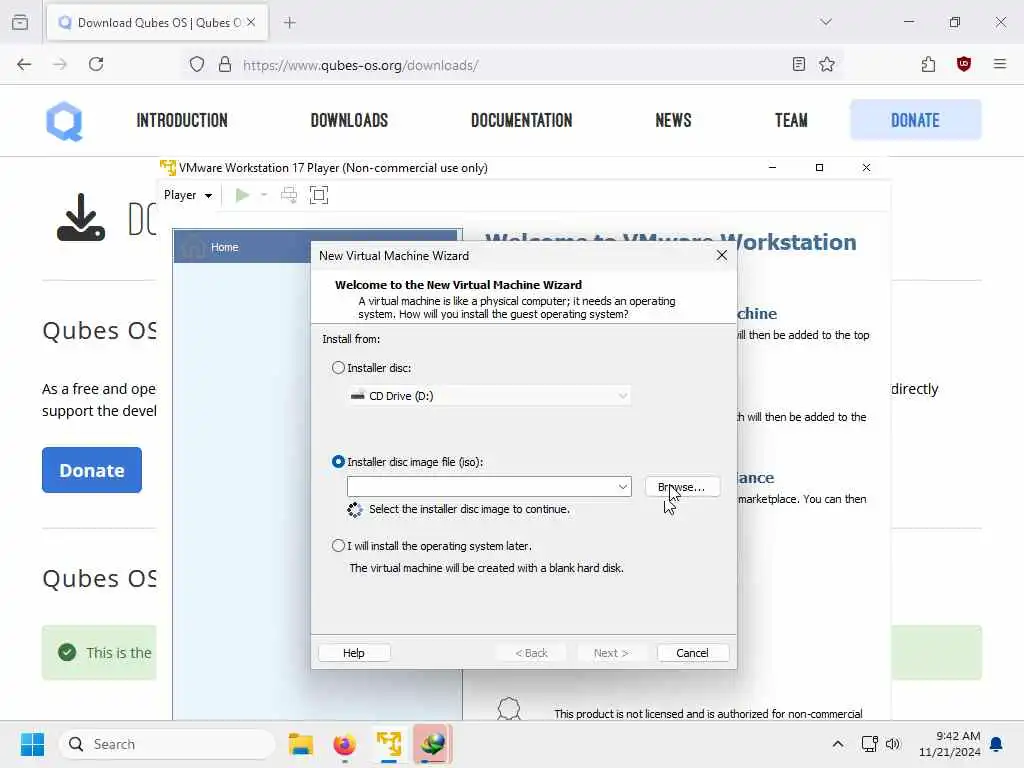The image size is (1024, 768).
Task: Open the NEWS menu item
Action: coord(673,120)
